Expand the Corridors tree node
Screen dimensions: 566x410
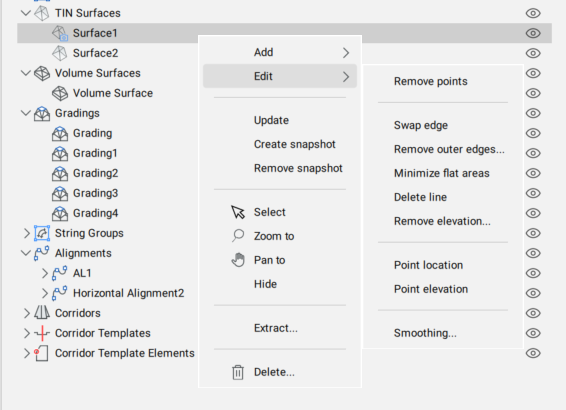pyautogui.click(x=27, y=313)
